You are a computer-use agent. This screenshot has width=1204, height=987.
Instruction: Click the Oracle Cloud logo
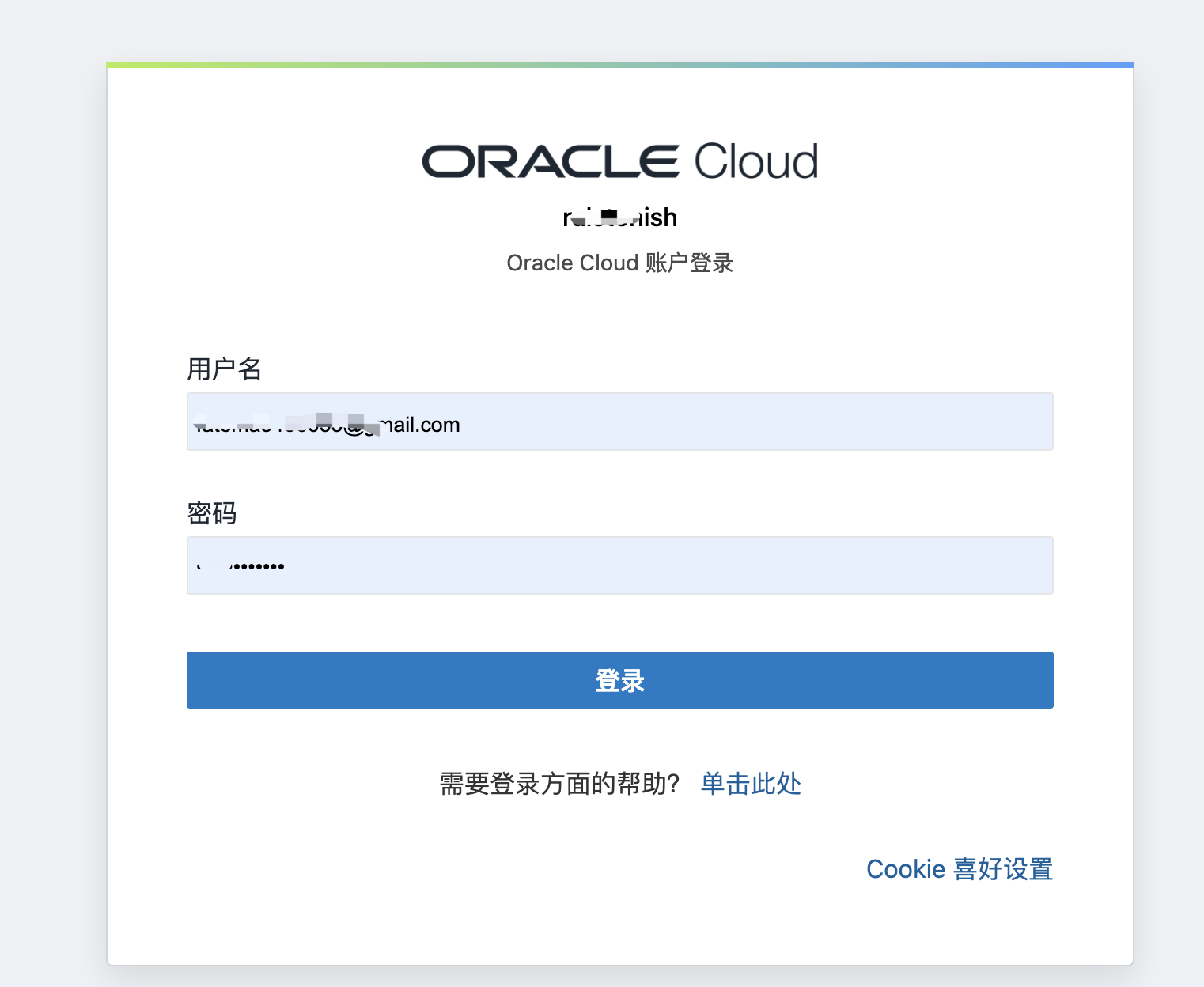coord(619,161)
